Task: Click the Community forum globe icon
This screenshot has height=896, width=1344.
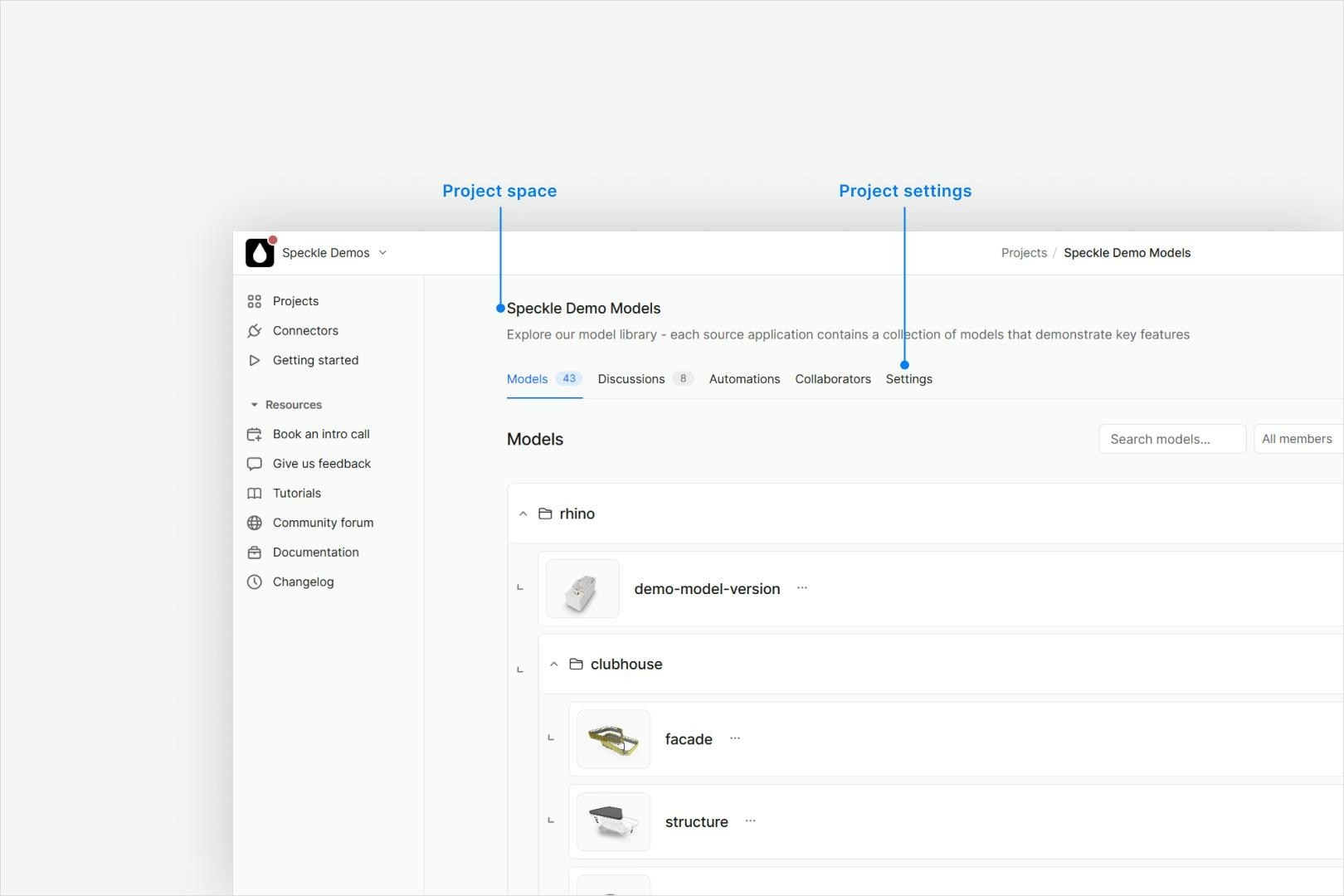Action: [x=255, y=523]
